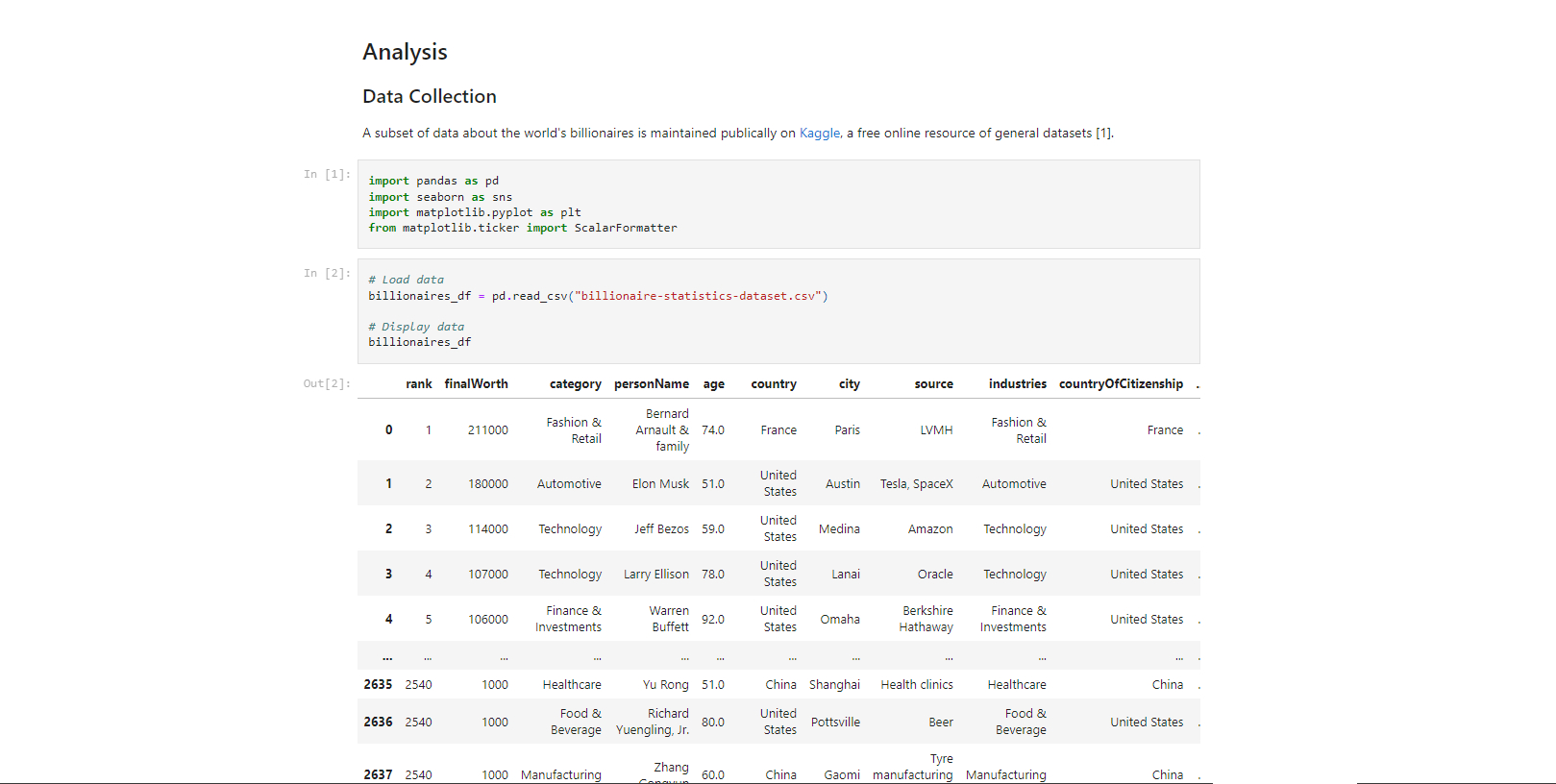Click the 'Lanai' city cell
The image size is (1556, 784).
coord(846,575)
